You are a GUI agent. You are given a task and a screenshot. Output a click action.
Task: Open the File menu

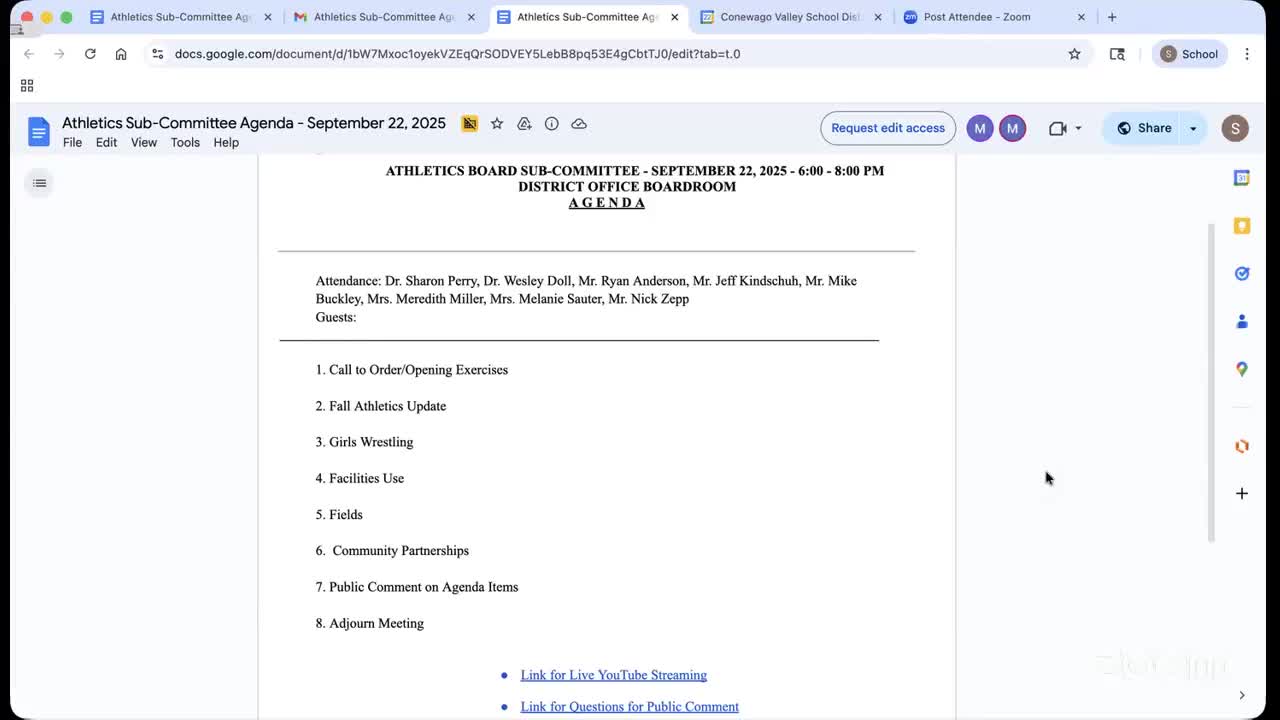click(72, 143)
